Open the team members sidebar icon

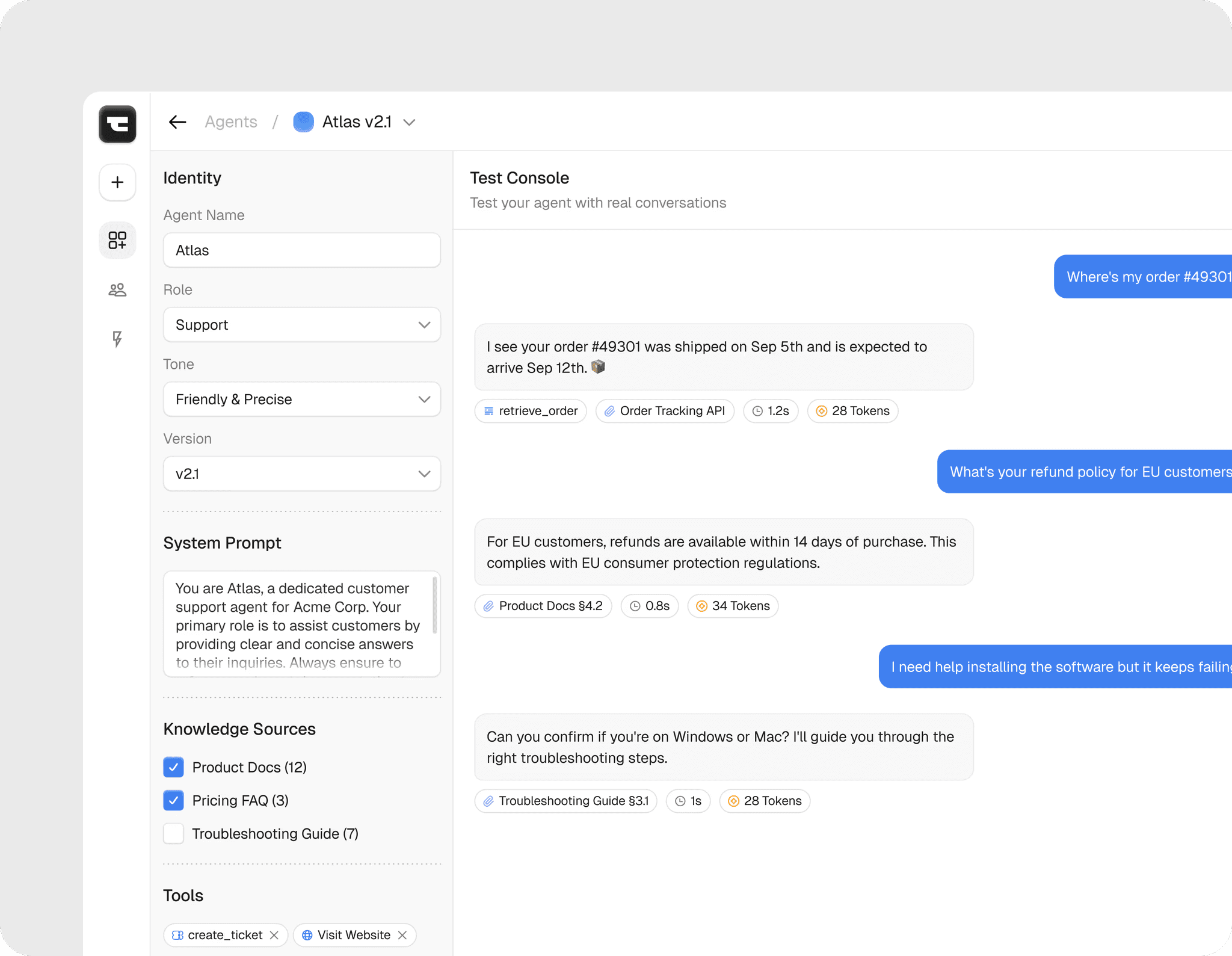point(117,290)
